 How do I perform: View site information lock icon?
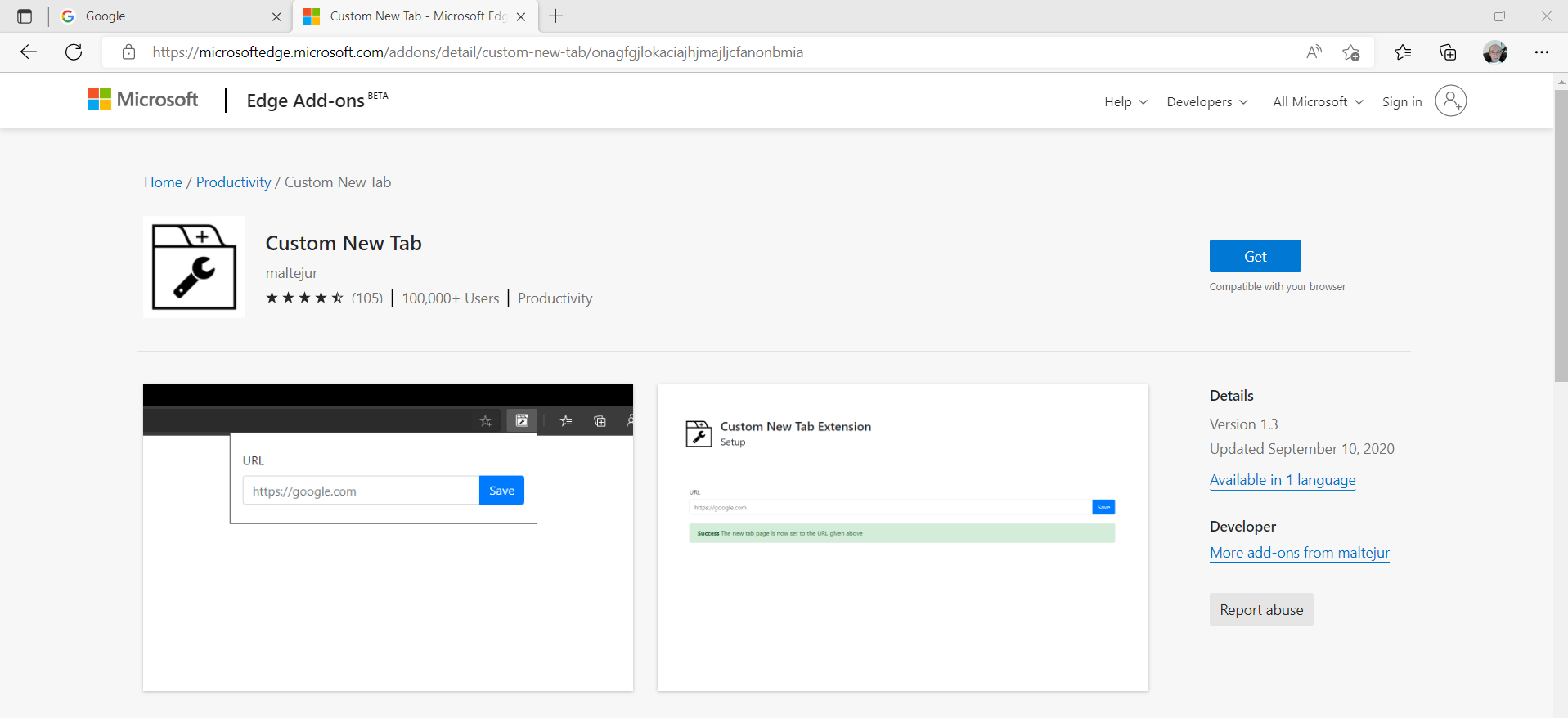click(128, 52)
